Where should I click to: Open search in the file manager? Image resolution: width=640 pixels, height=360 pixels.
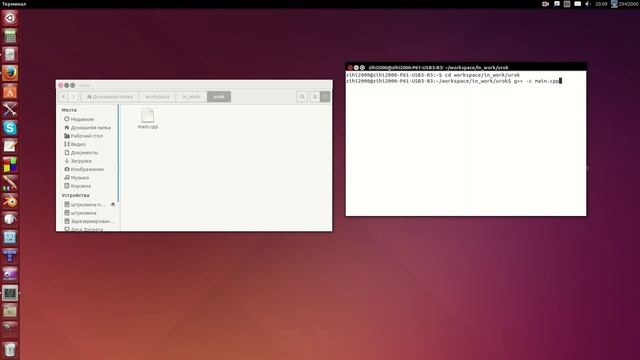pos(302,97)
